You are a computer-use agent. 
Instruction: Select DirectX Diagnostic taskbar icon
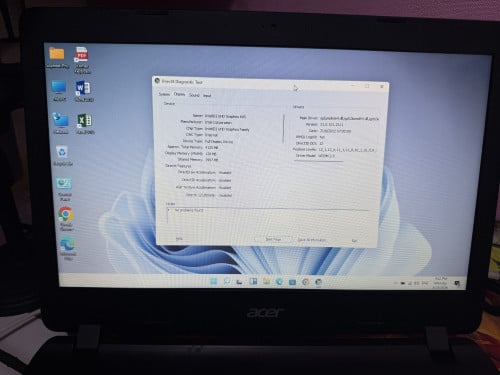(319, 283)
